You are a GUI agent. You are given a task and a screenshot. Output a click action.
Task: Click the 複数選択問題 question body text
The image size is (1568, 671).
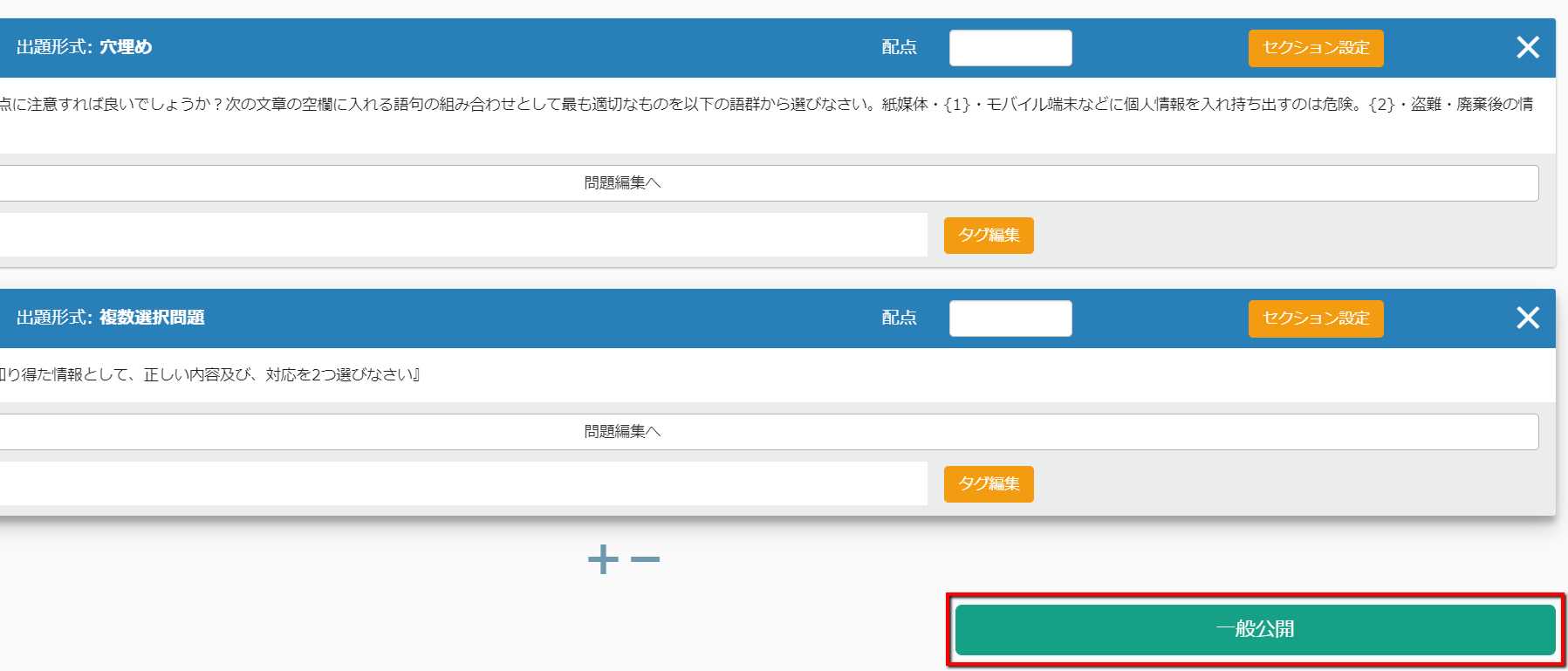[209, 375]
